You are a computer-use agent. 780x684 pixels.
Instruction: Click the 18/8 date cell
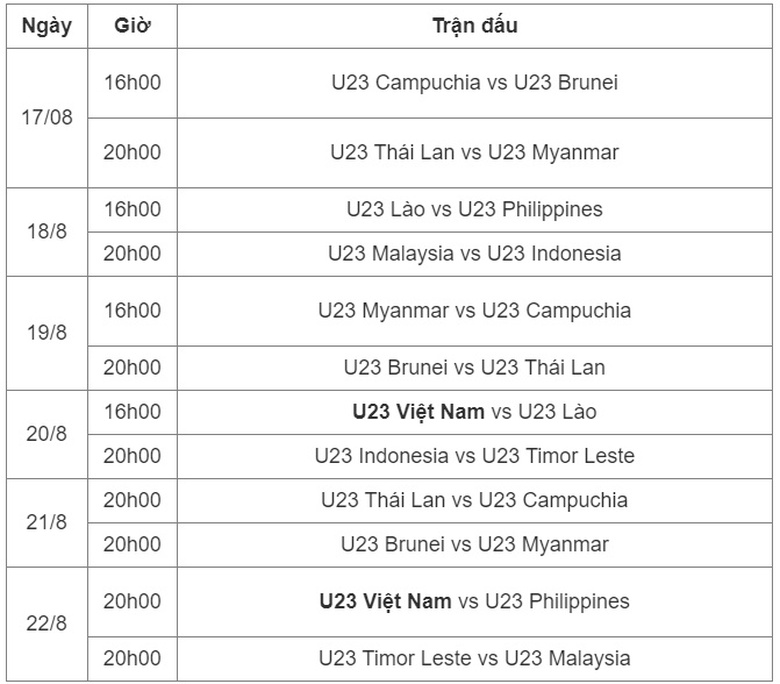(x=47, y=231)
